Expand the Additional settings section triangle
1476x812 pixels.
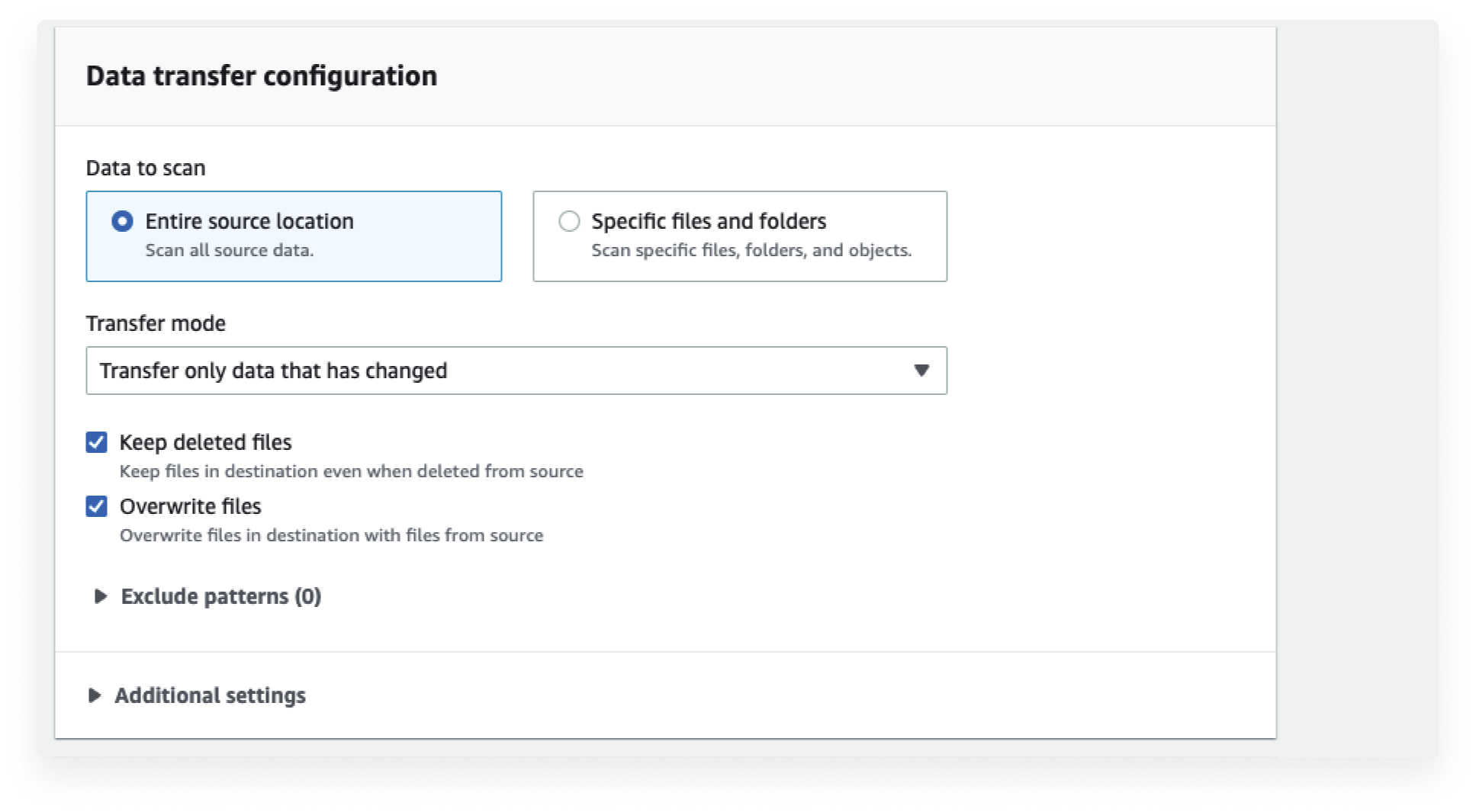pos(95,695)
